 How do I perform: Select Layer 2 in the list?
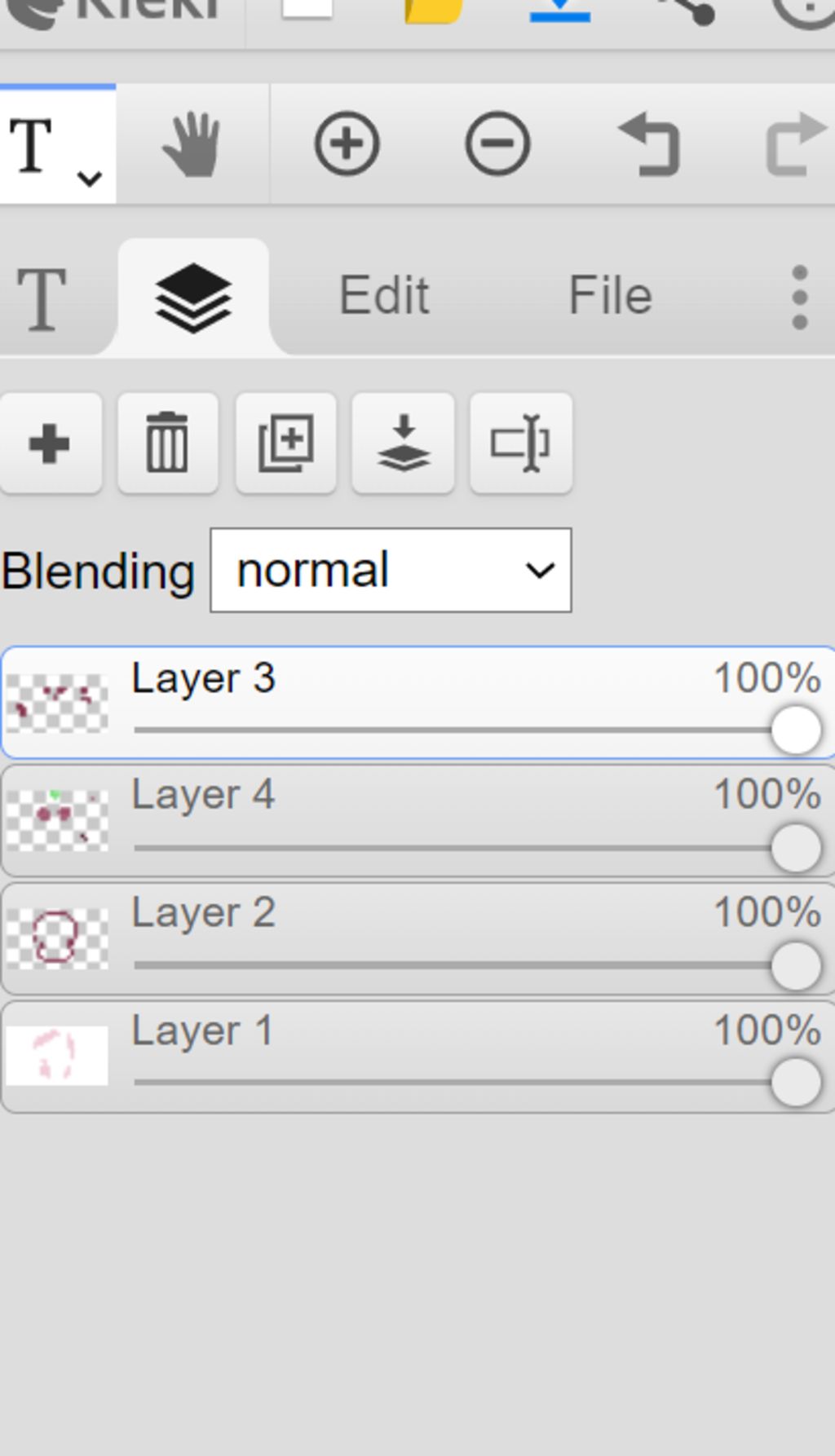tap(417, 938)
